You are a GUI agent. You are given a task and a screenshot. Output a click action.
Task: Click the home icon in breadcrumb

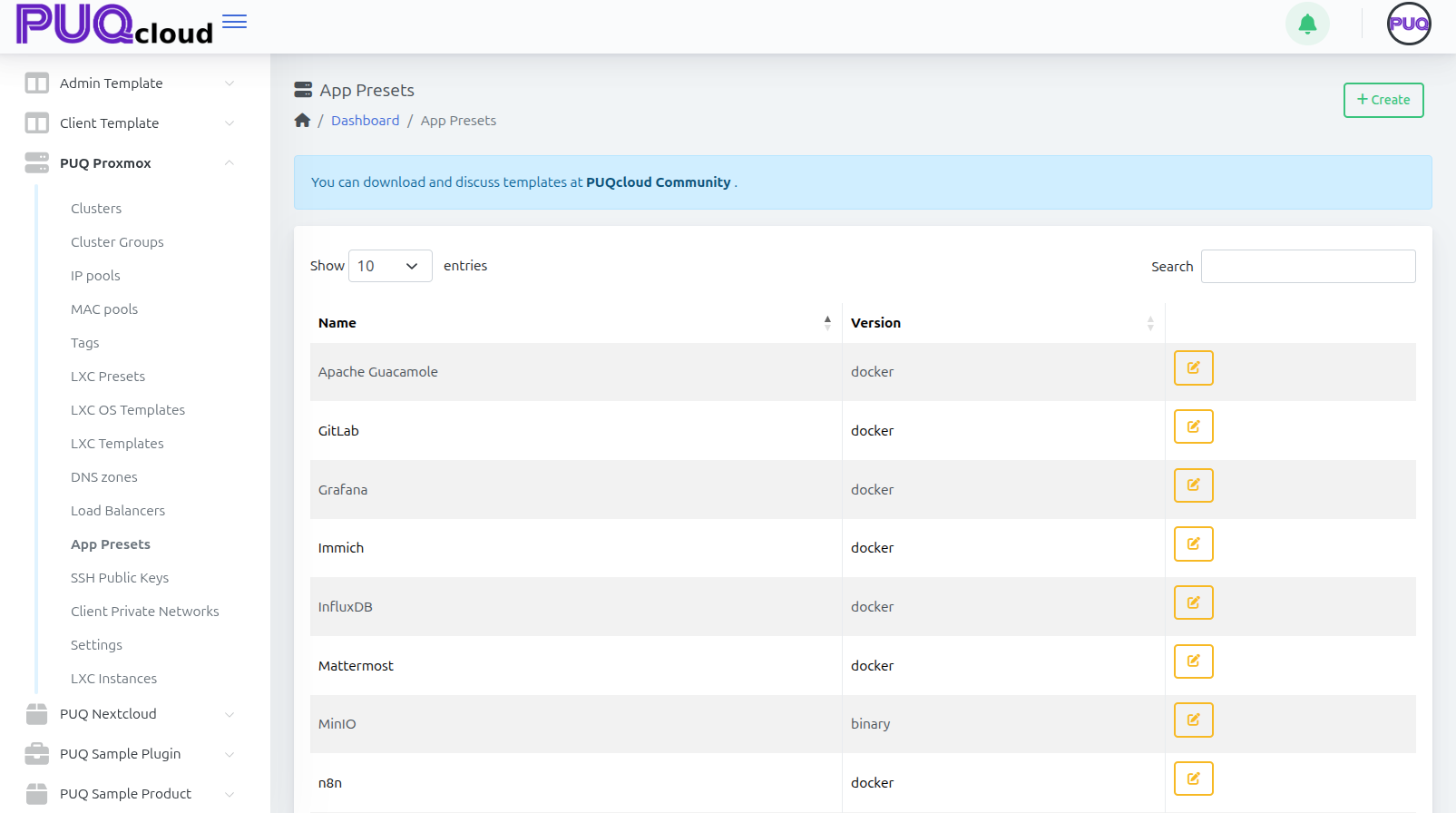click(x=302, y=121)
